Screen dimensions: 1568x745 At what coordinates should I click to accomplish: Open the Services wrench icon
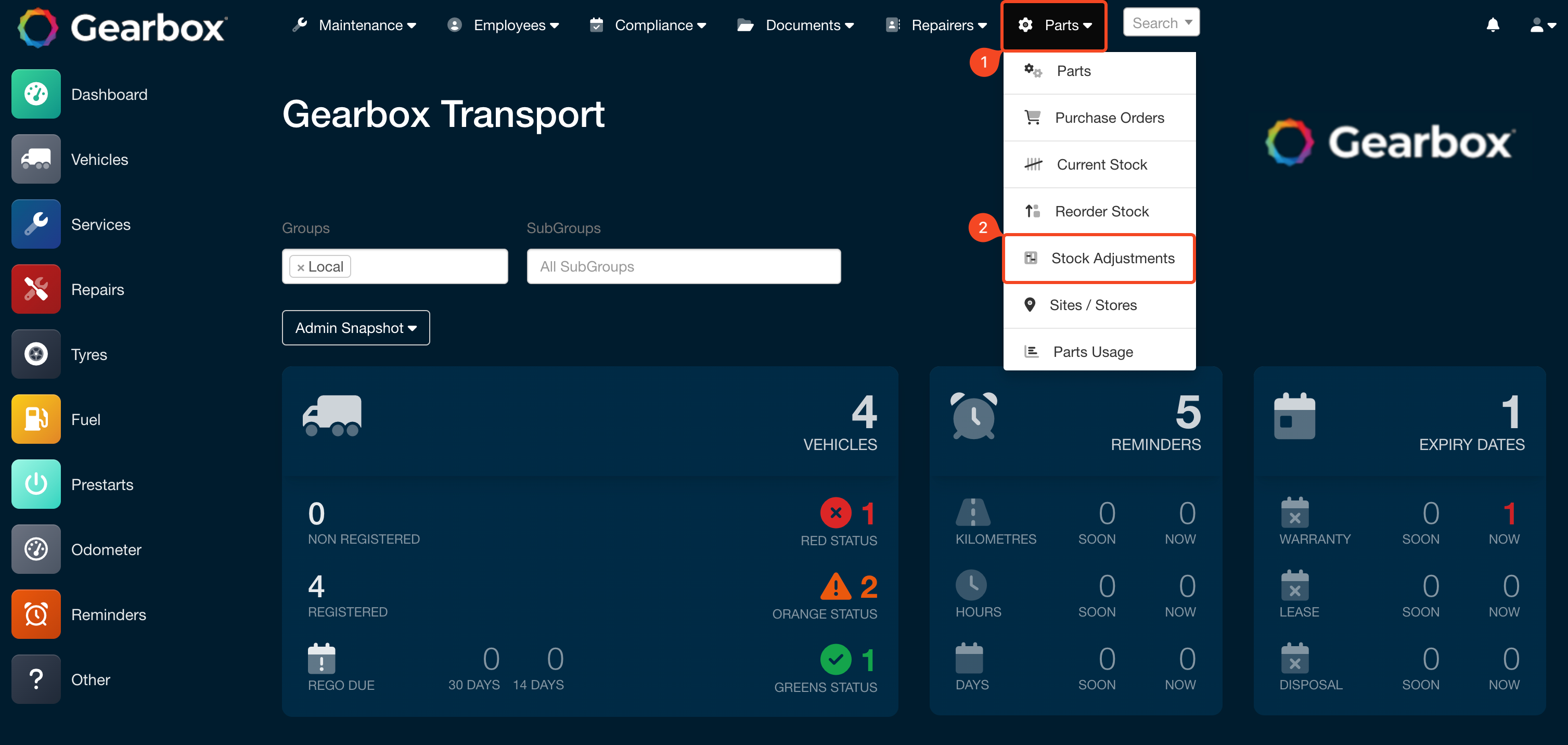(x=36, y=224)
